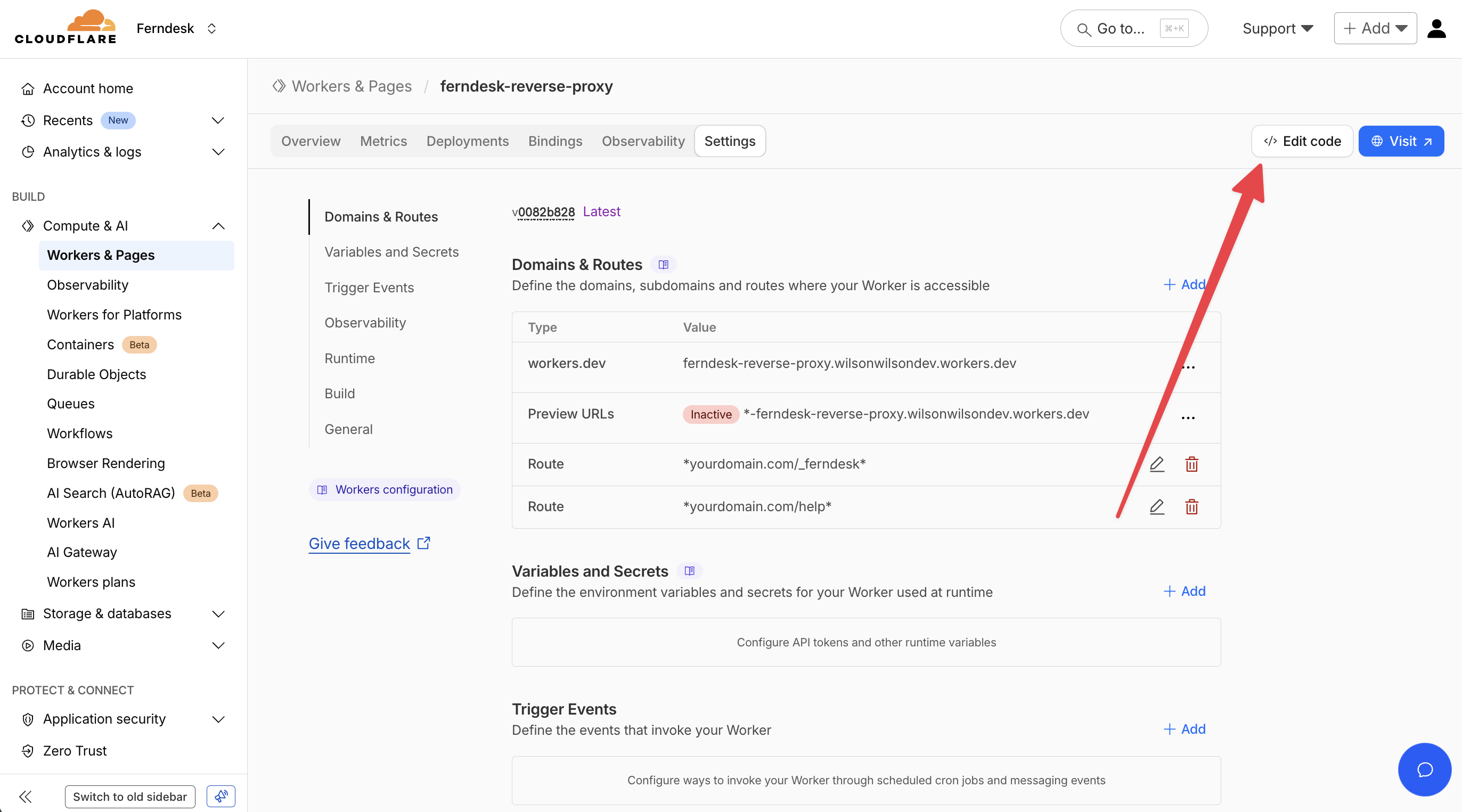
Task: Expand Storage & databases section
Action: (218, 614)
